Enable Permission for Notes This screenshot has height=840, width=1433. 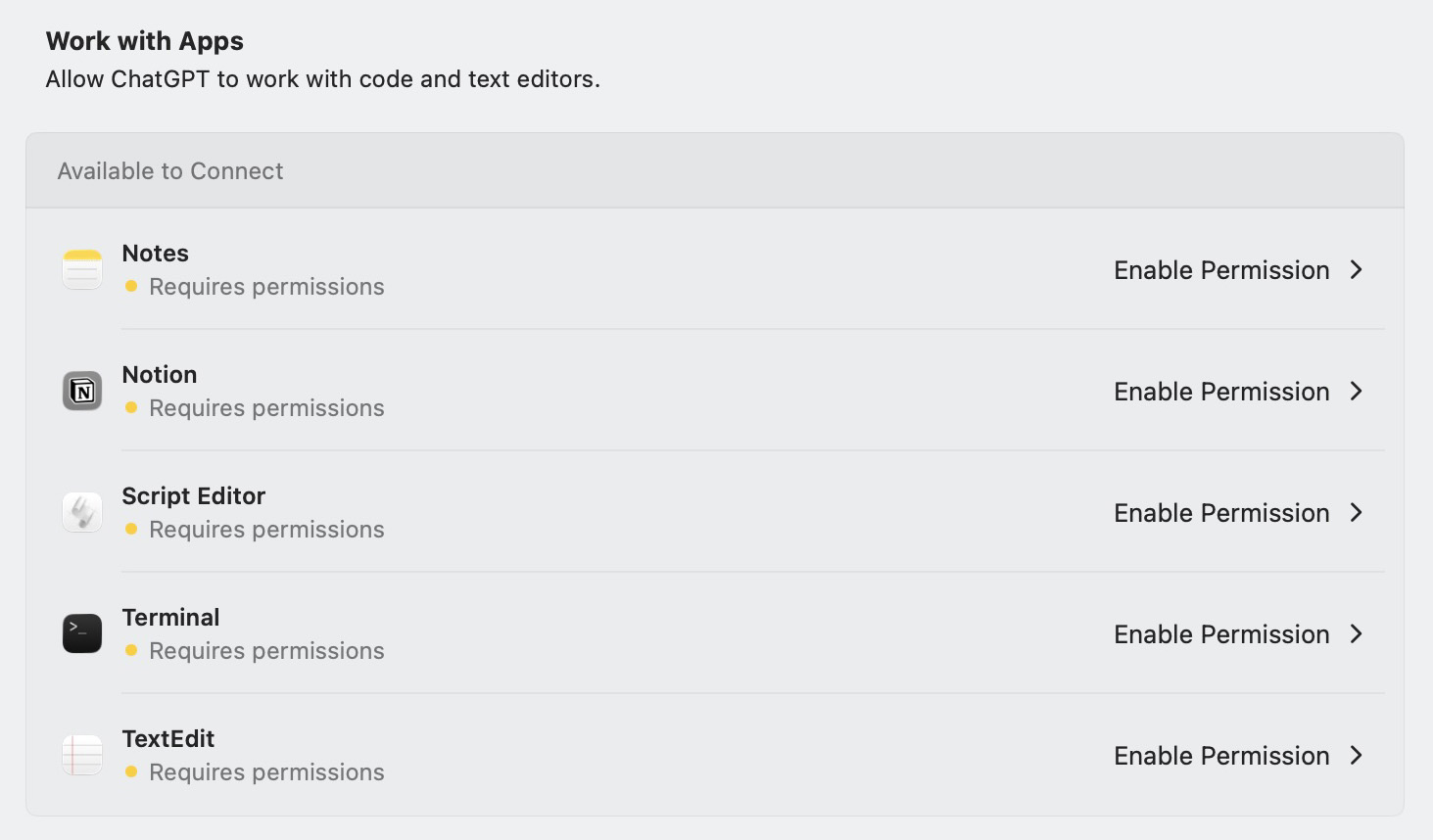point(1221,270)
